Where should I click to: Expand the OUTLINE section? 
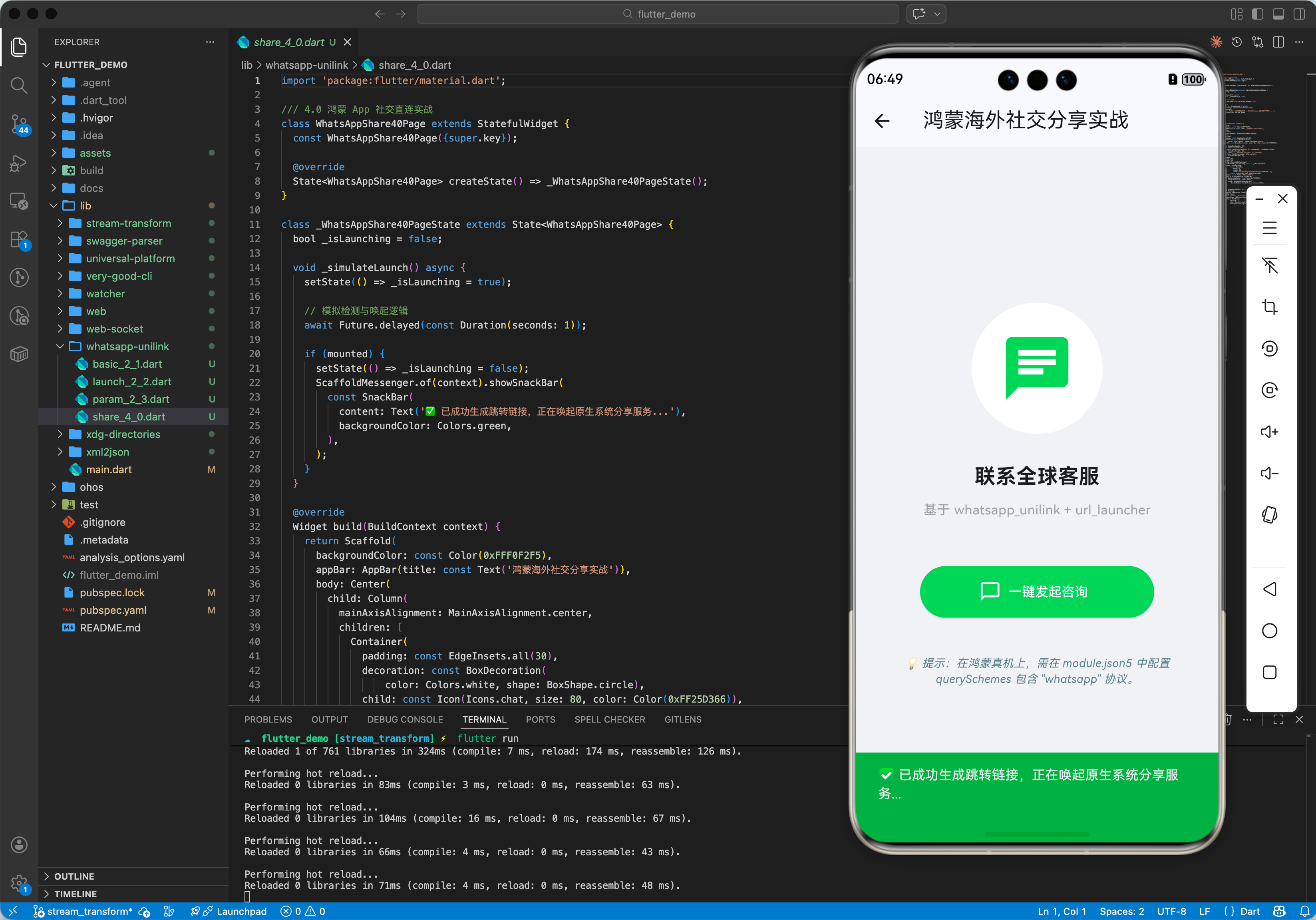click(74, 876)
